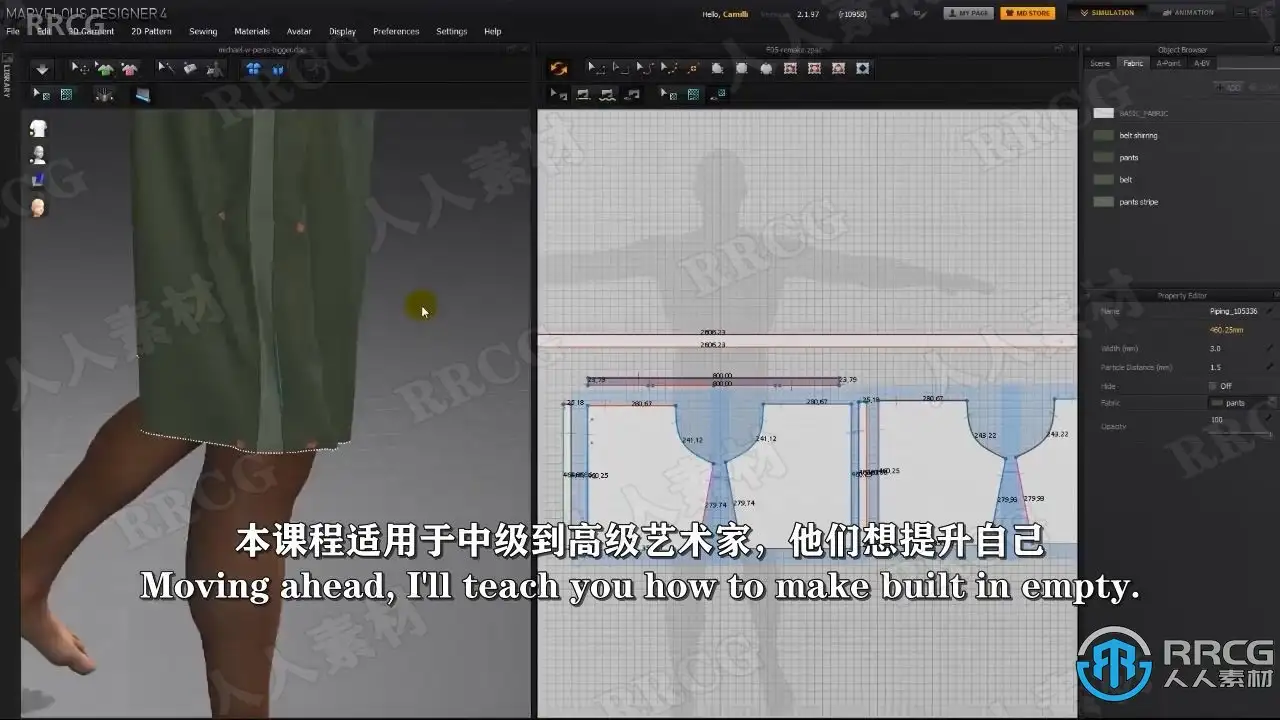Click the segment sewing tool icon in 2D toolbar
1280x720 pixels.
pyautogui.click(x=583, y=94)
